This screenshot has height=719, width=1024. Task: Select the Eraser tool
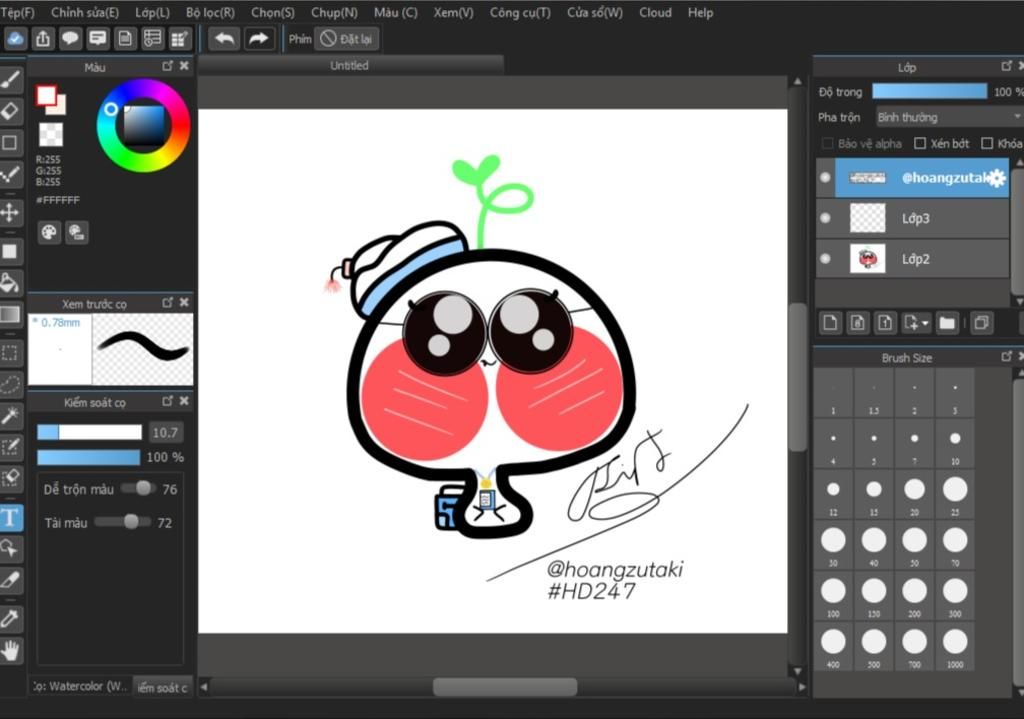[x=10, y=111]
